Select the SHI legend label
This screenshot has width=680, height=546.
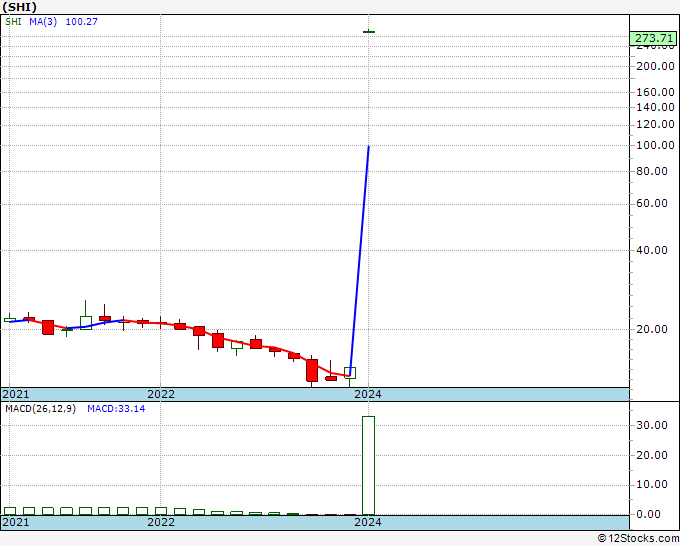point(13,22)
